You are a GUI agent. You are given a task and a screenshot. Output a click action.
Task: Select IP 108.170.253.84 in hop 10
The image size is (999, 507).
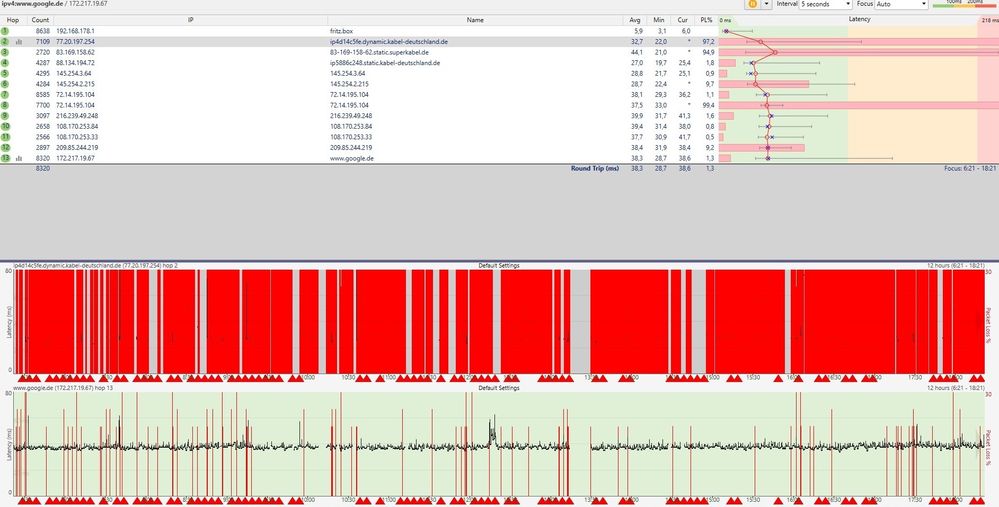(x=76, y=126)
